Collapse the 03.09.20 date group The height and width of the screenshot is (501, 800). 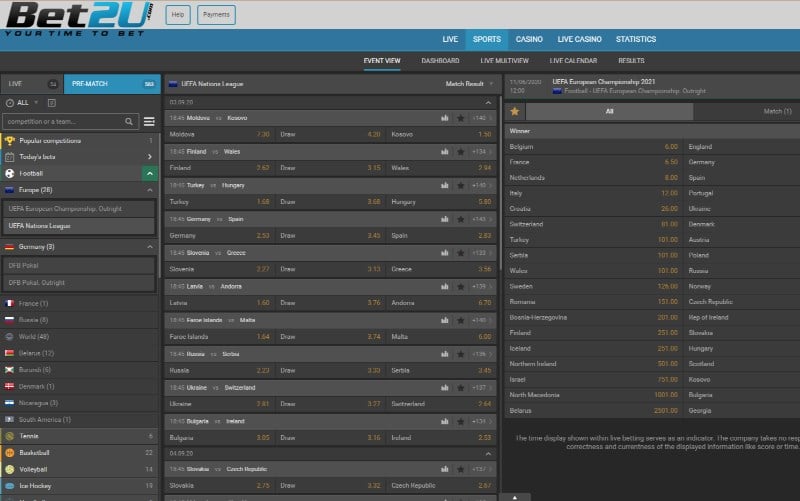[488, 103]
